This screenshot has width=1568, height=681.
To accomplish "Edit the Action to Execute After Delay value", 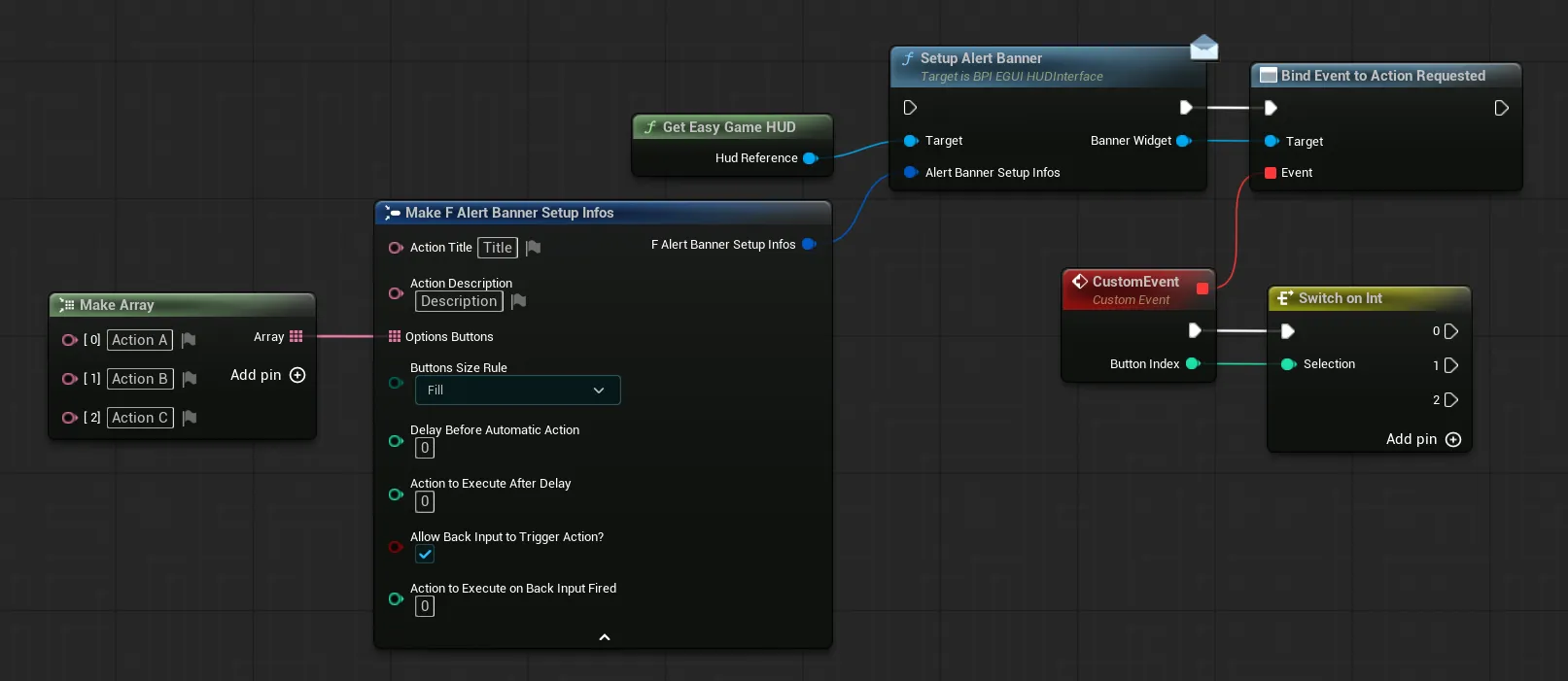I will click(x=425, y=501).
